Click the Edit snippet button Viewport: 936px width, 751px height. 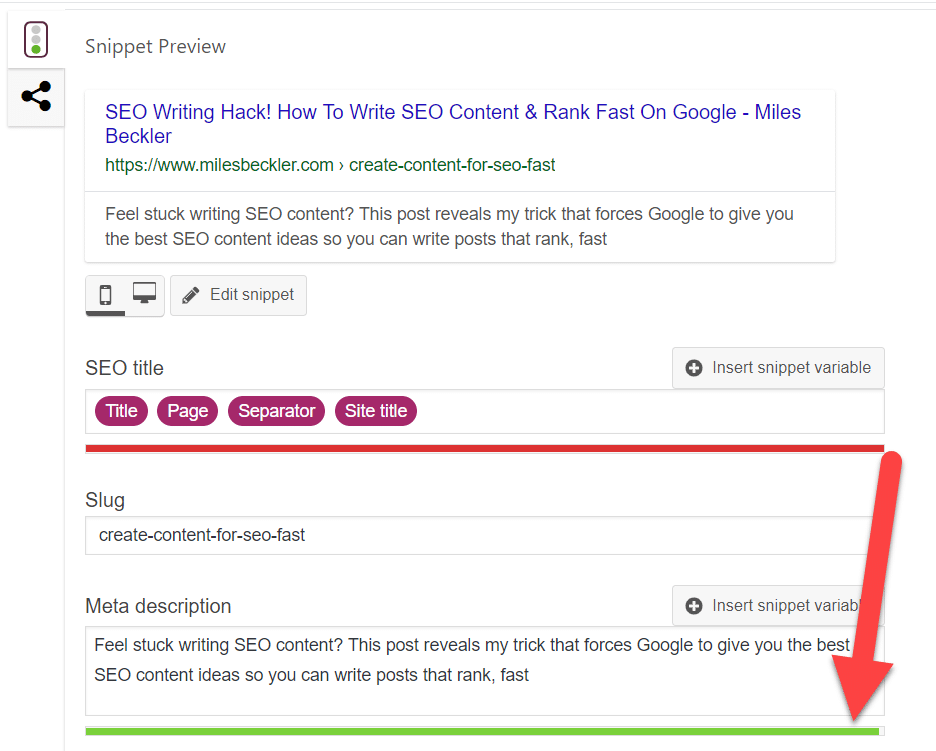(x=238, y=294)
